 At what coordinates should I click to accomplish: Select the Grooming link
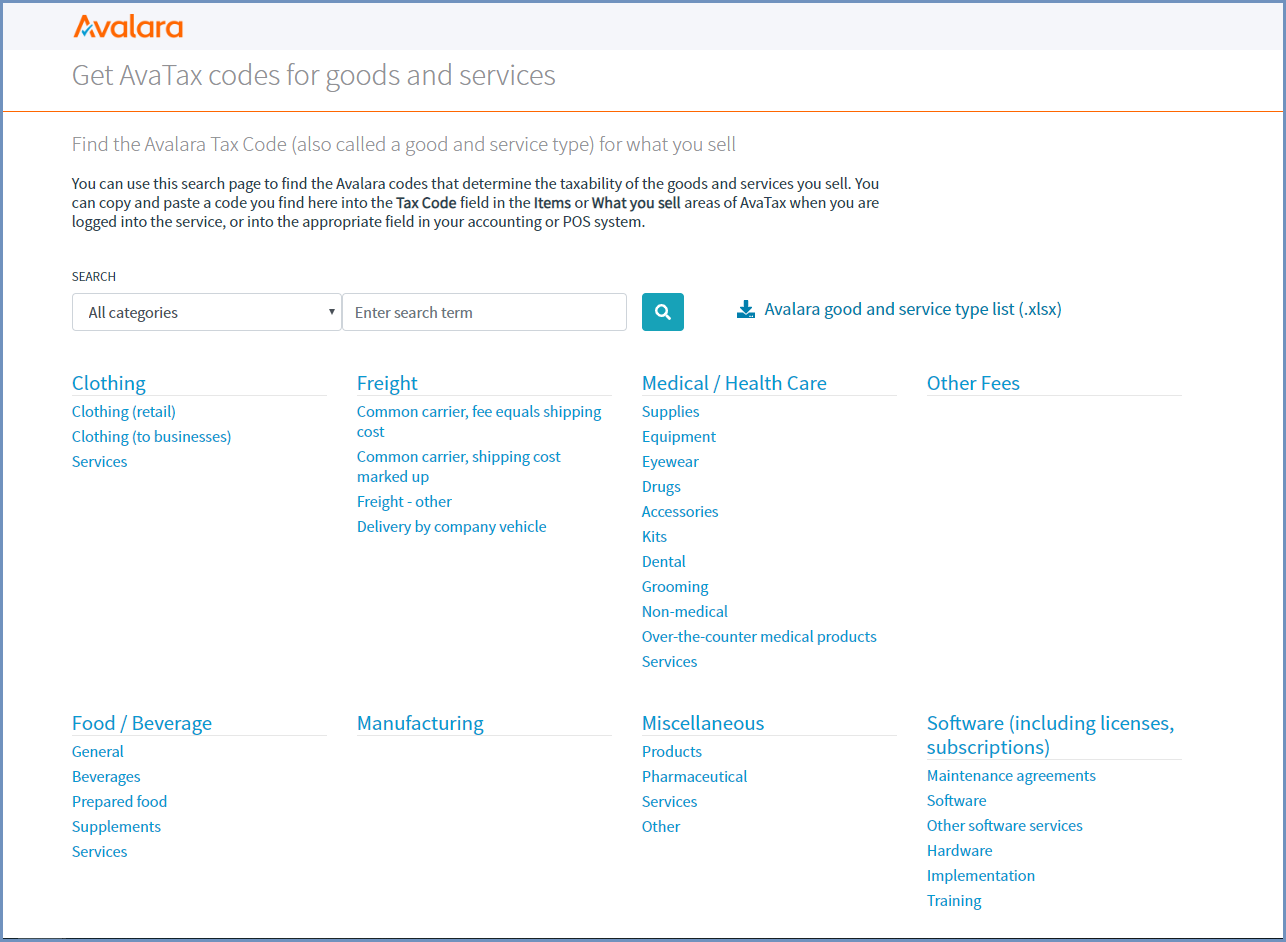(675, 587)
